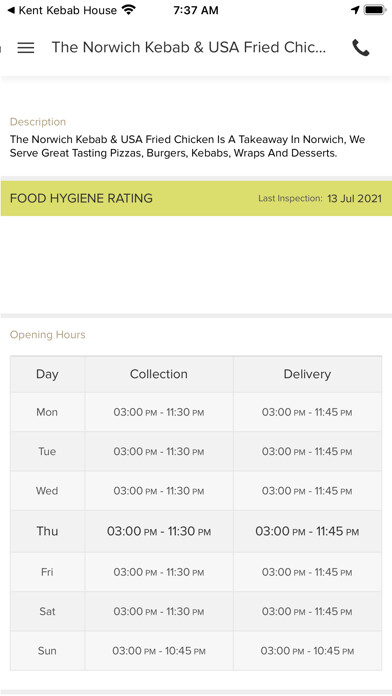Tap Monday's collection hours

pyautogui.click(x=158, y=412)
